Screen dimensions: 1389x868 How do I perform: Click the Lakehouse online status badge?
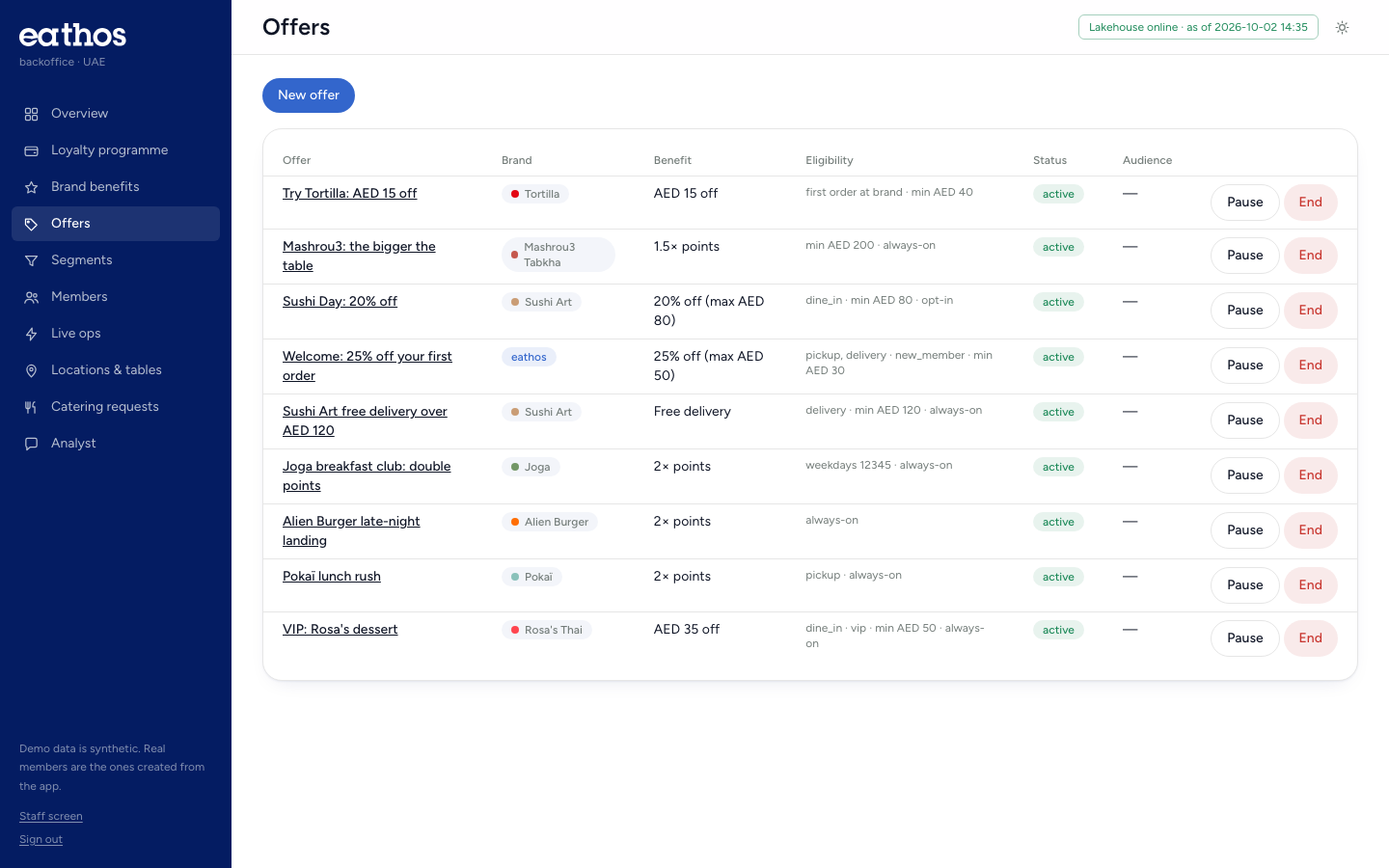tap(1198, 27)
